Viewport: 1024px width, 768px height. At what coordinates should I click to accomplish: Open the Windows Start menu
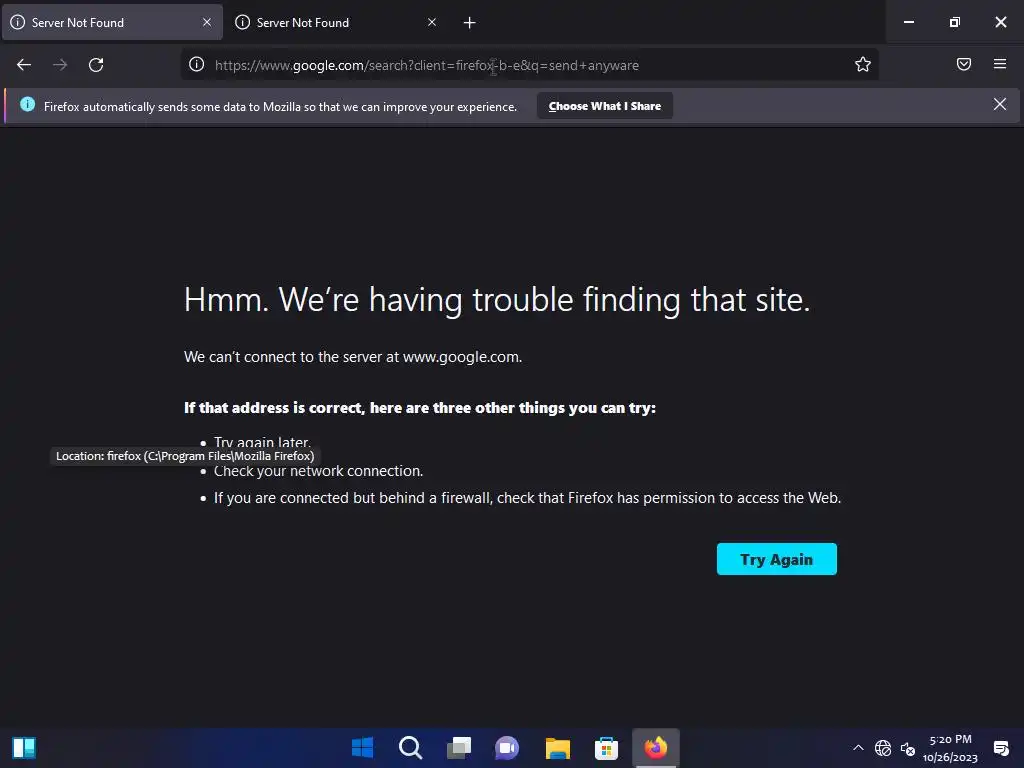362,747
